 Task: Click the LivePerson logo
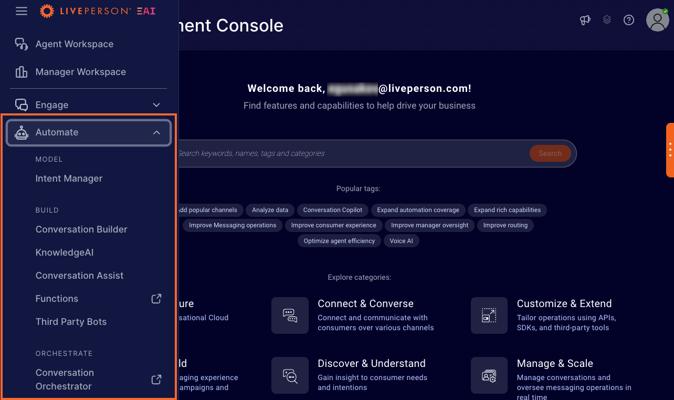pyautogui.click(x=98, y=11)
